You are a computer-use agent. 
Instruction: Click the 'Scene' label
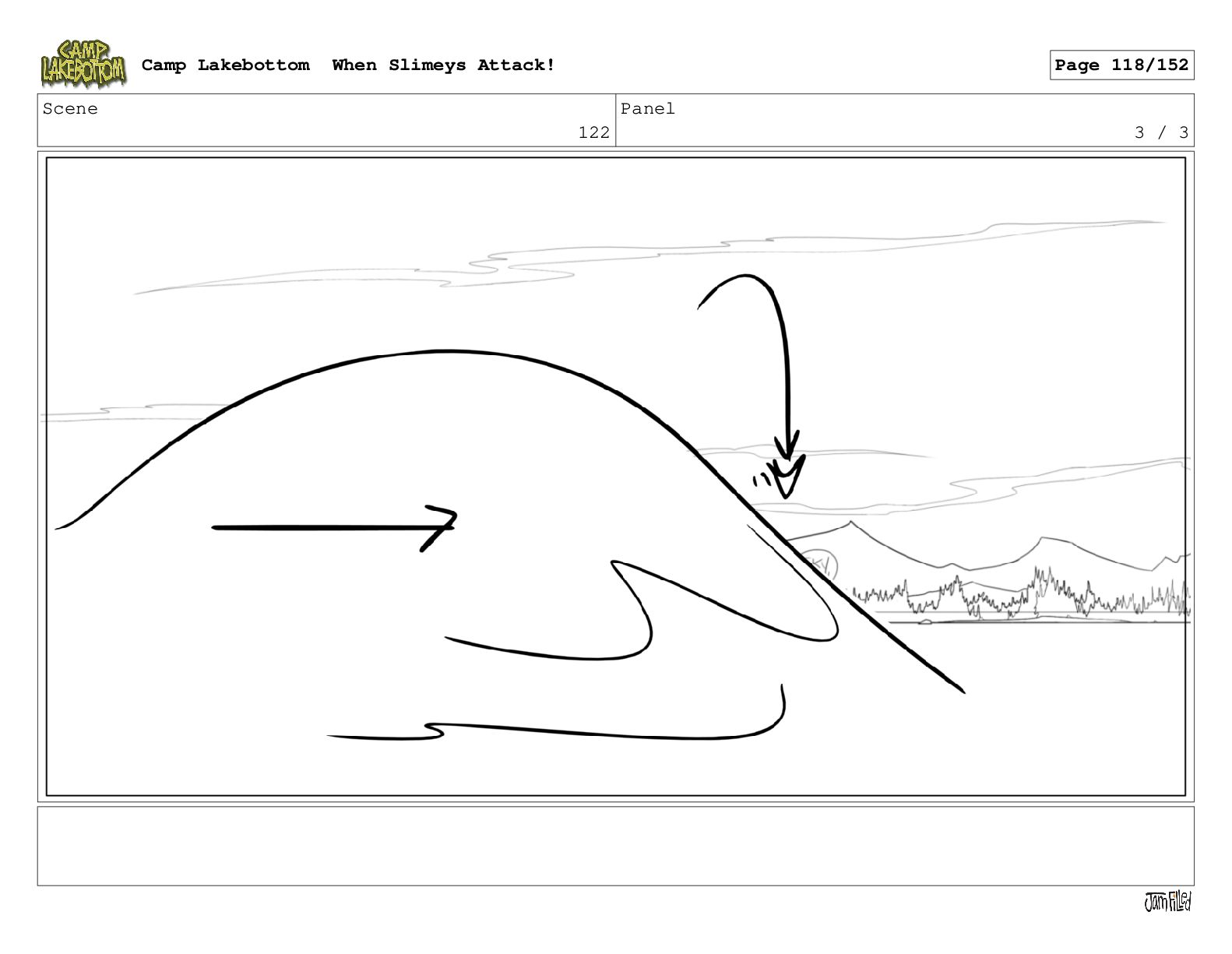point(70,109)
